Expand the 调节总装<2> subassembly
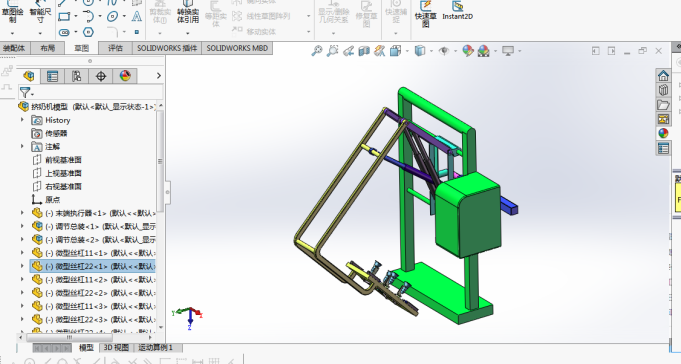Image resolution: width=681 pixels, height=364 pixels. 23,239
